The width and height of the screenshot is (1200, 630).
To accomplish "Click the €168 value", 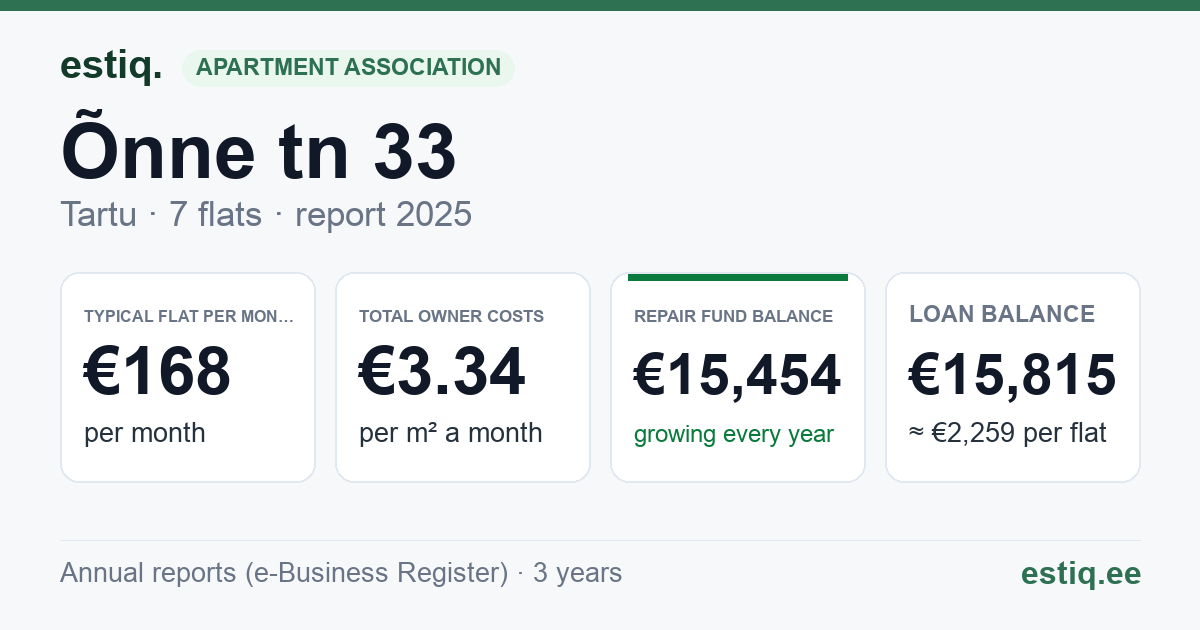I will click(x=157, y=371).
